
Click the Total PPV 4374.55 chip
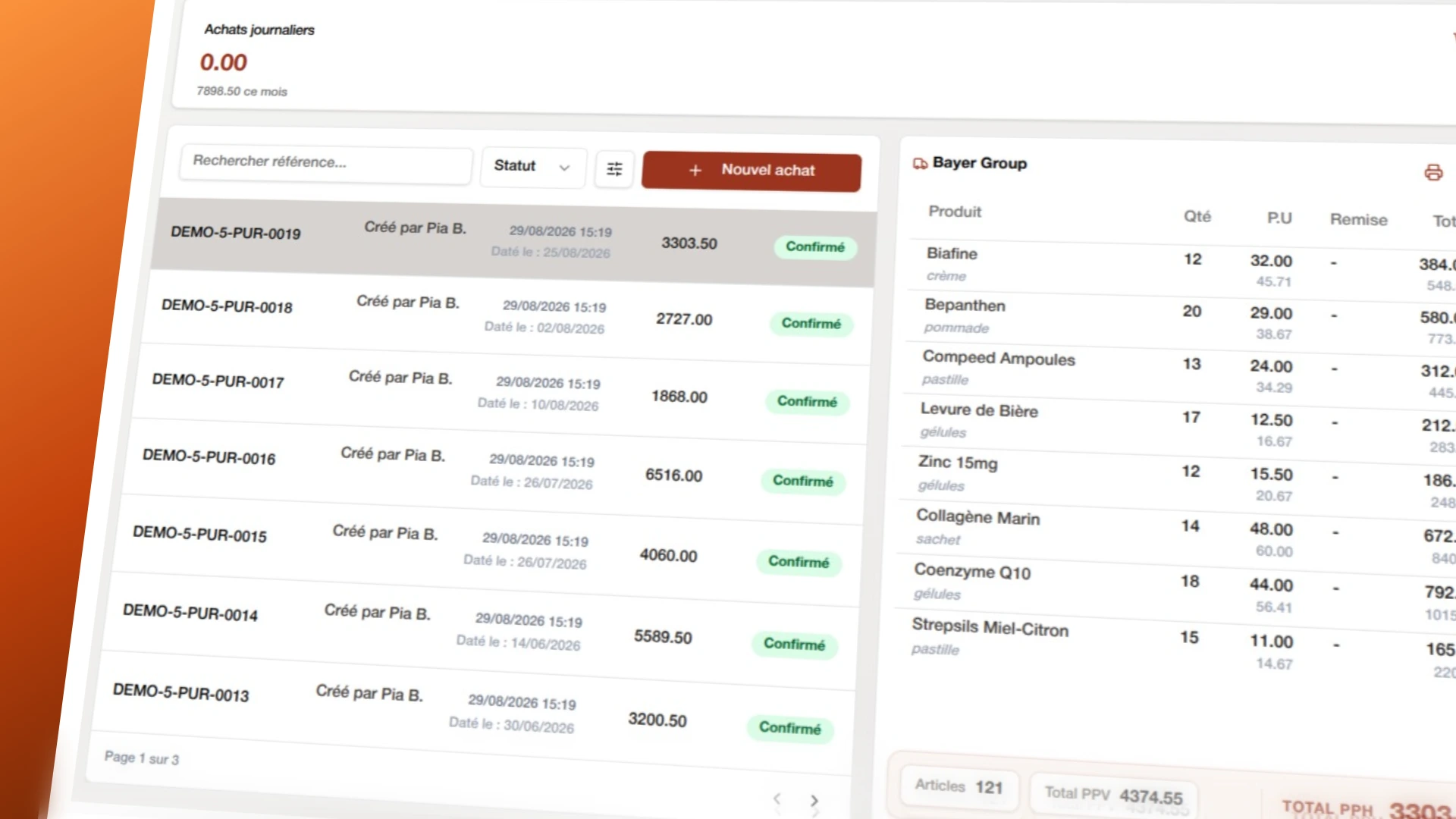click(1113, 795)
